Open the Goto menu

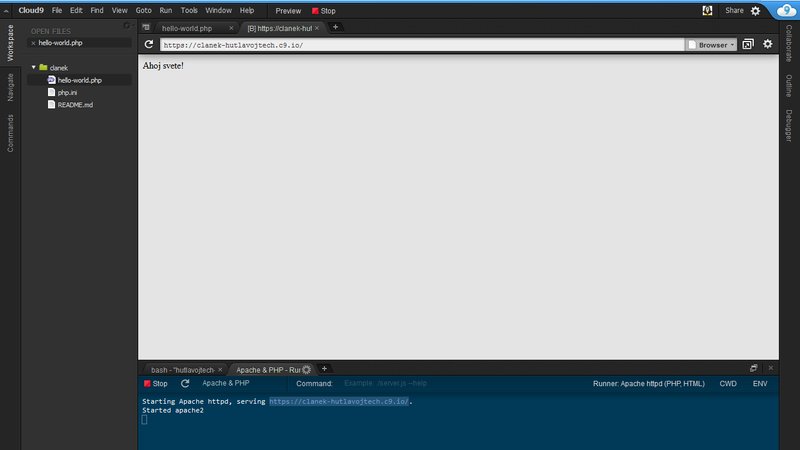(143, 10)
